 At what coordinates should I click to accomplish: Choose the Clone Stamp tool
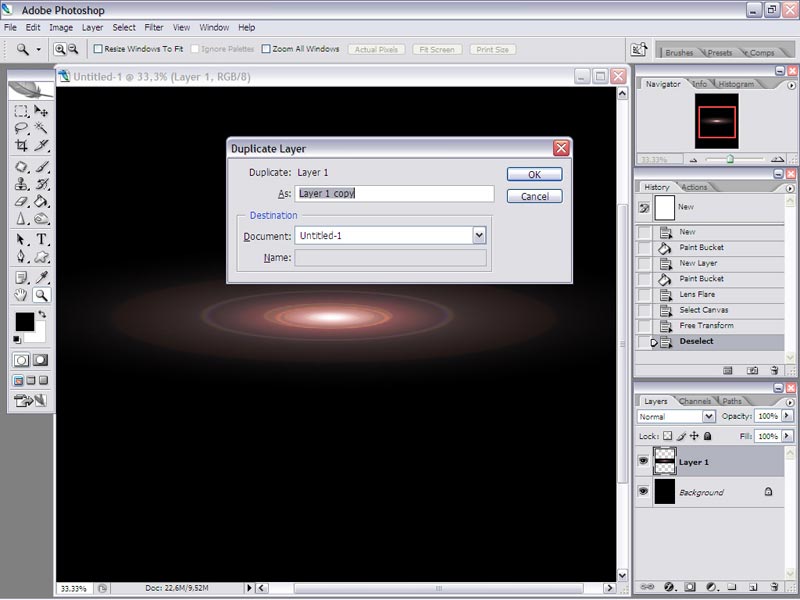coord(21,184)
